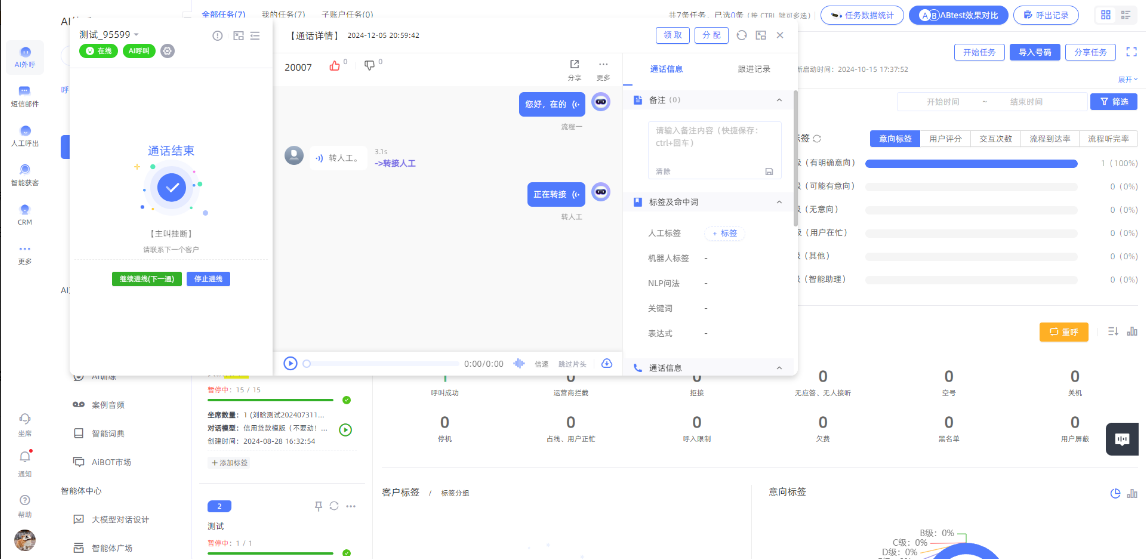This screenshot has height=559, width=1146.
Task: Click the thumbs-down dislike icon
Action: pyautogui.click(x=369, y=66)
